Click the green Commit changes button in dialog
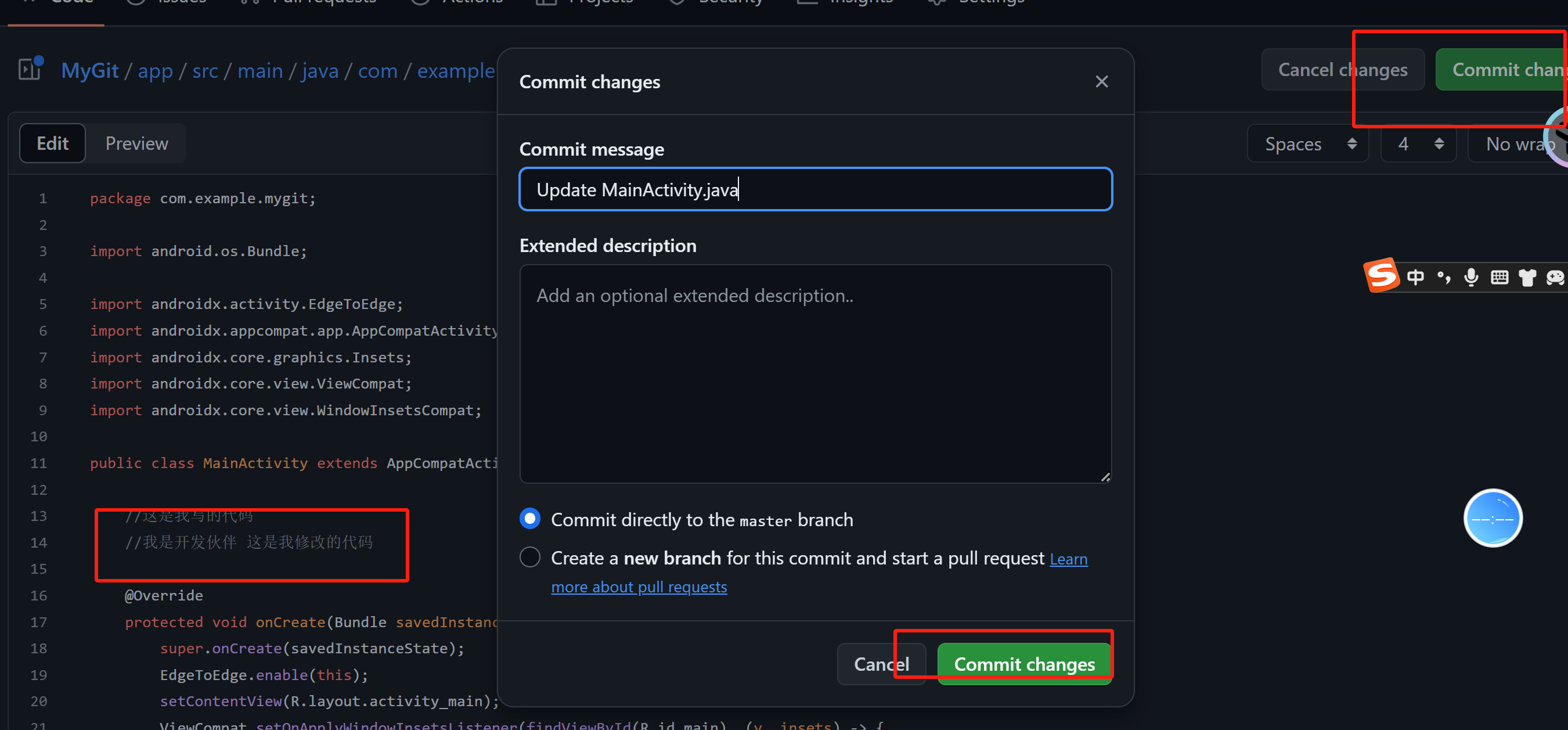This screenshot has height=730, width=1568. coord(1025,664)
